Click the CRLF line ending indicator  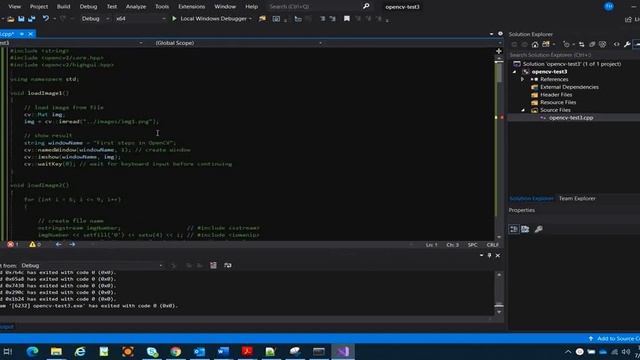pyautogui.click(x=493, y=245)
